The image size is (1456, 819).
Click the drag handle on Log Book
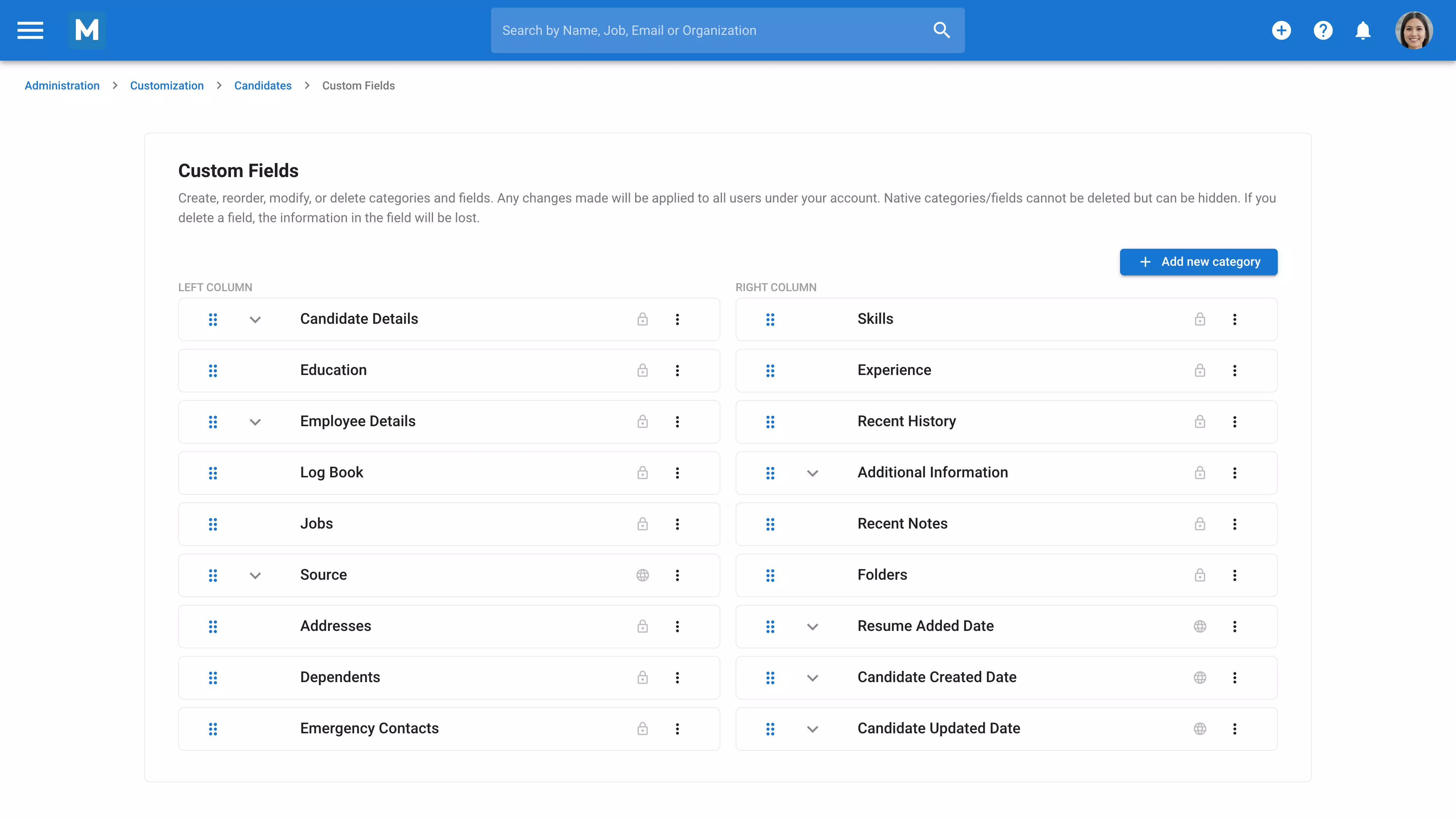click(x=213, y=473)
